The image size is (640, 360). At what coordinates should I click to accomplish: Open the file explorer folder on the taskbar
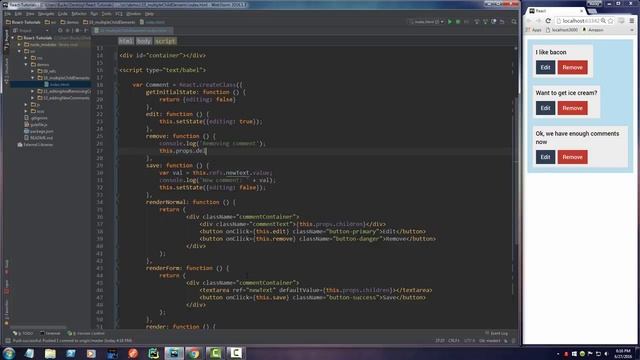click(50, 353)
